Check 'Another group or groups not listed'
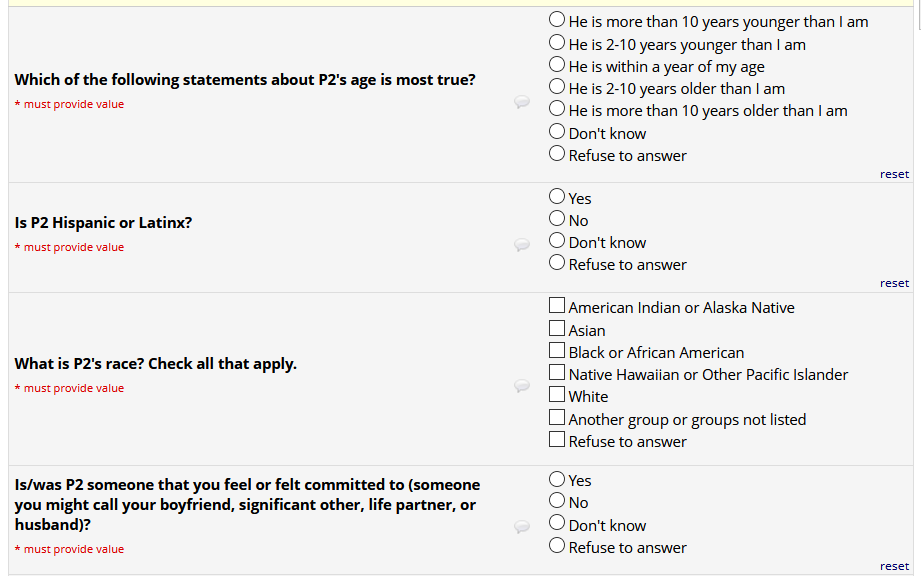This screenshot has height=576, width=921. pyautogui.click(x=557, y=418)
